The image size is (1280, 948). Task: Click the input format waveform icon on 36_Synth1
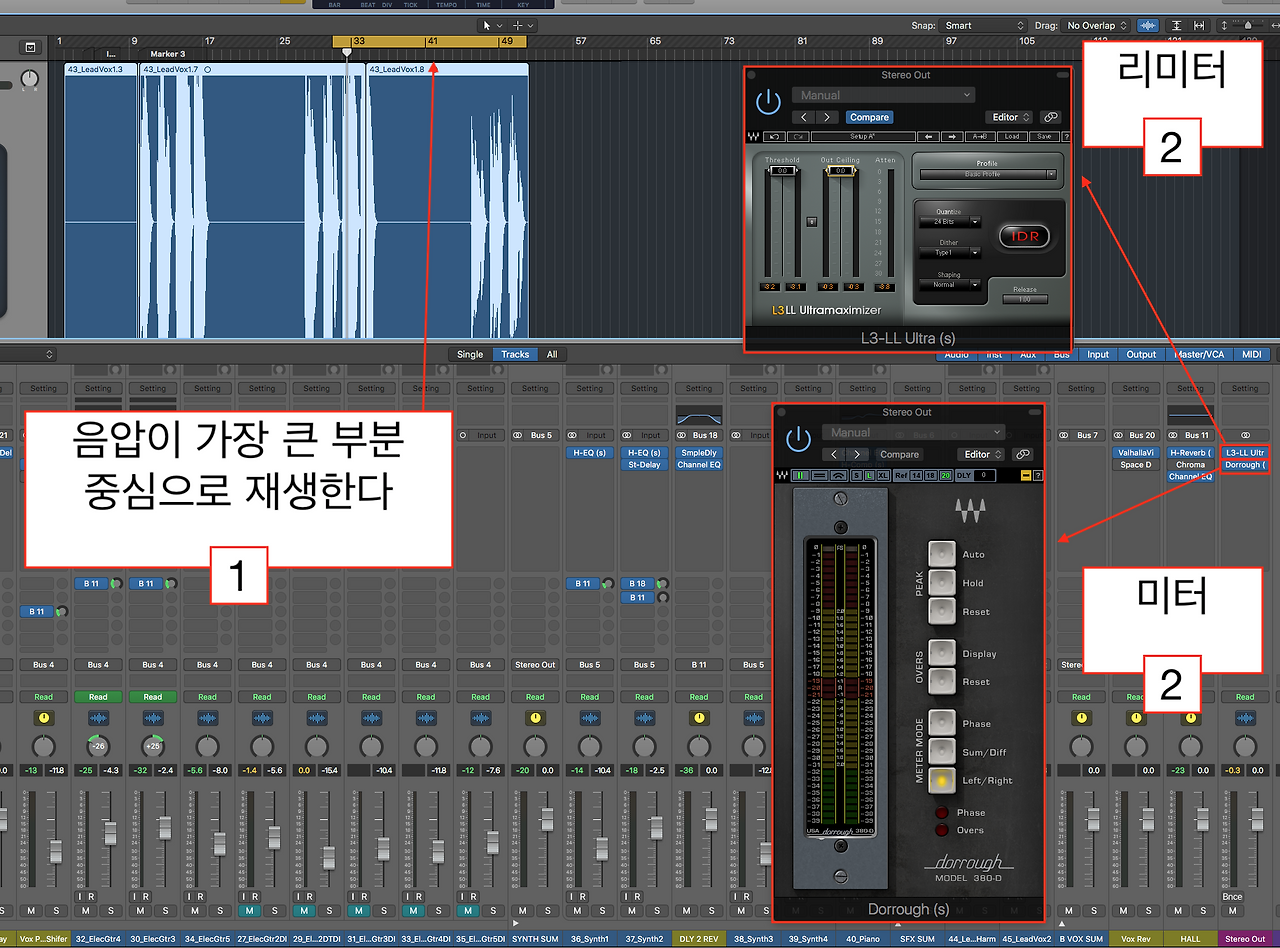pyautogui.click(x=590, y=718)
